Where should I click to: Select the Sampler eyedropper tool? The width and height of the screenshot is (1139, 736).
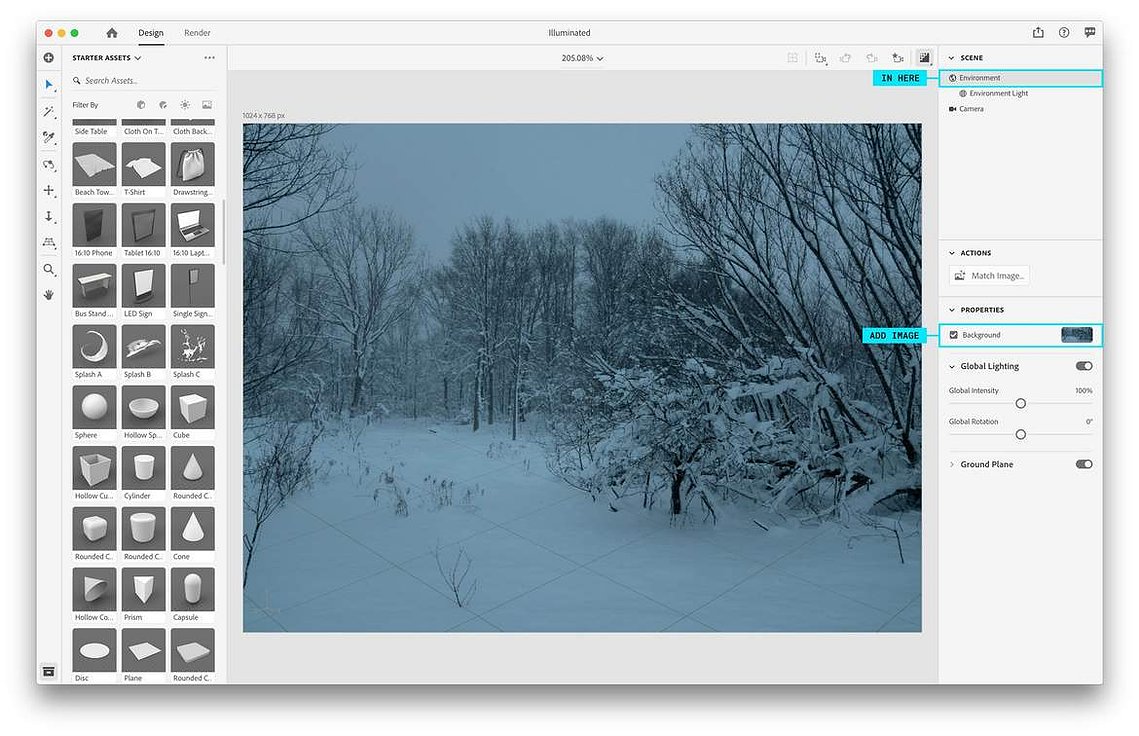tap(49, 137)
